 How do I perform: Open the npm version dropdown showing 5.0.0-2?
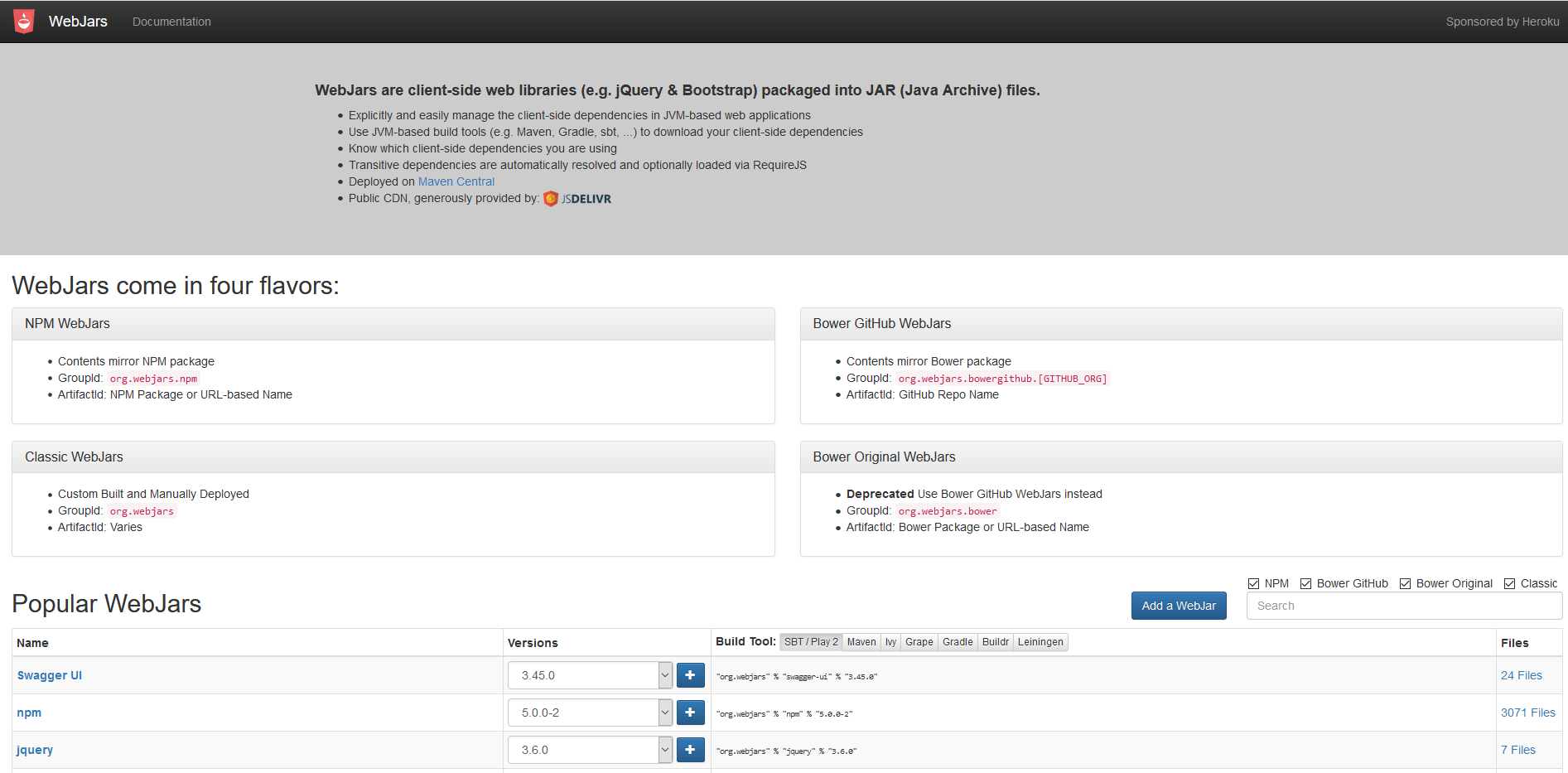click(590, 713)
